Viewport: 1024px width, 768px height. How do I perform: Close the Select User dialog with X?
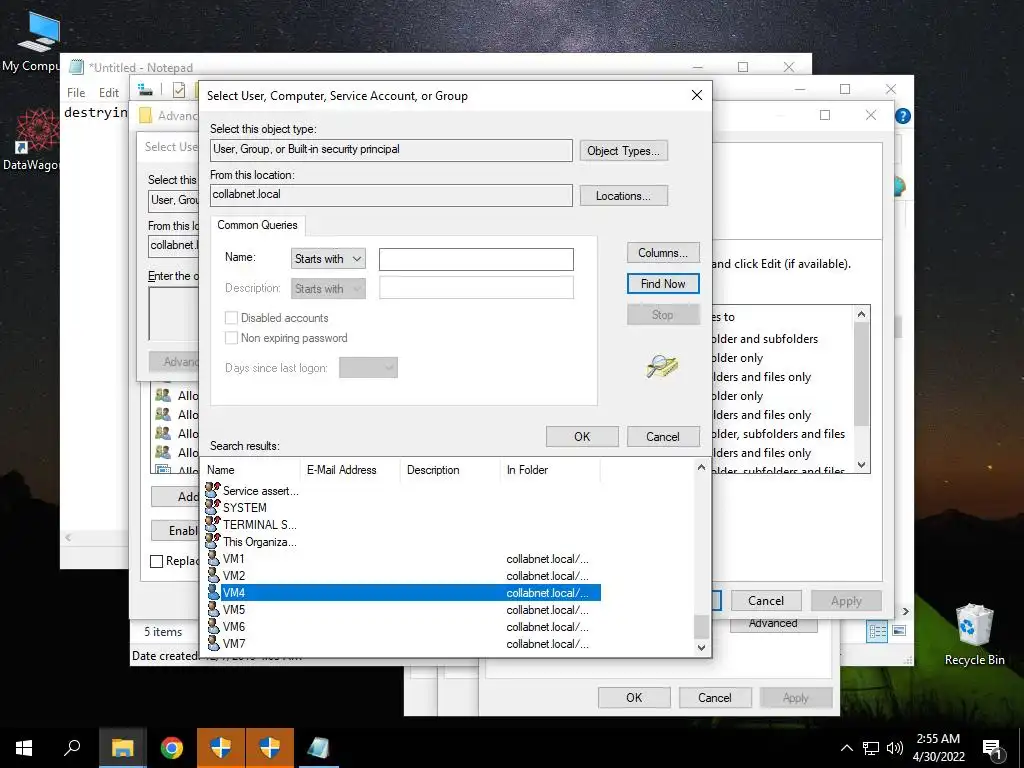[697, 95]
